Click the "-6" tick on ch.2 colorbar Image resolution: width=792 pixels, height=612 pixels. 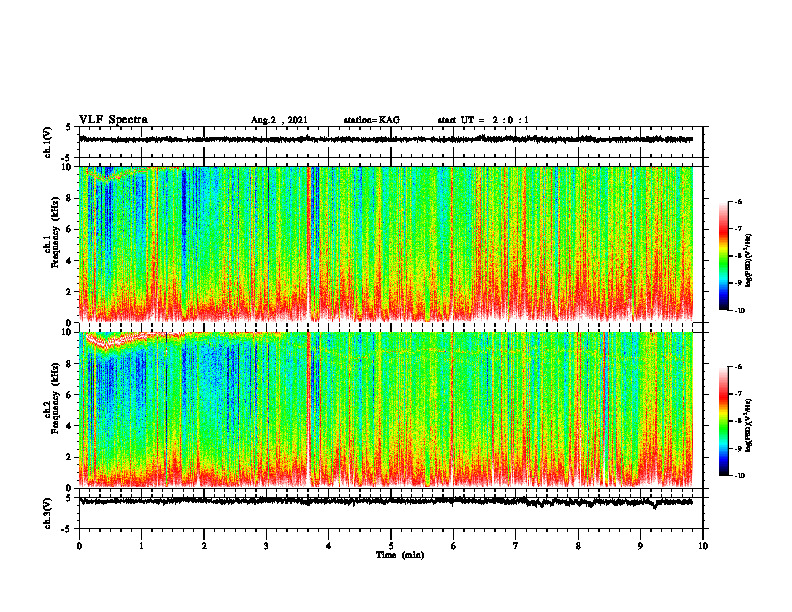click(738, 367)
